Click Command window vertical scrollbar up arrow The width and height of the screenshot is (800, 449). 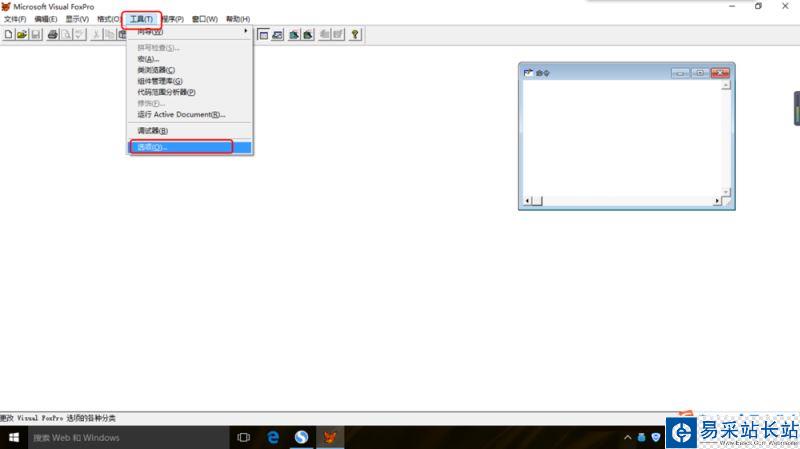point(726,85)
